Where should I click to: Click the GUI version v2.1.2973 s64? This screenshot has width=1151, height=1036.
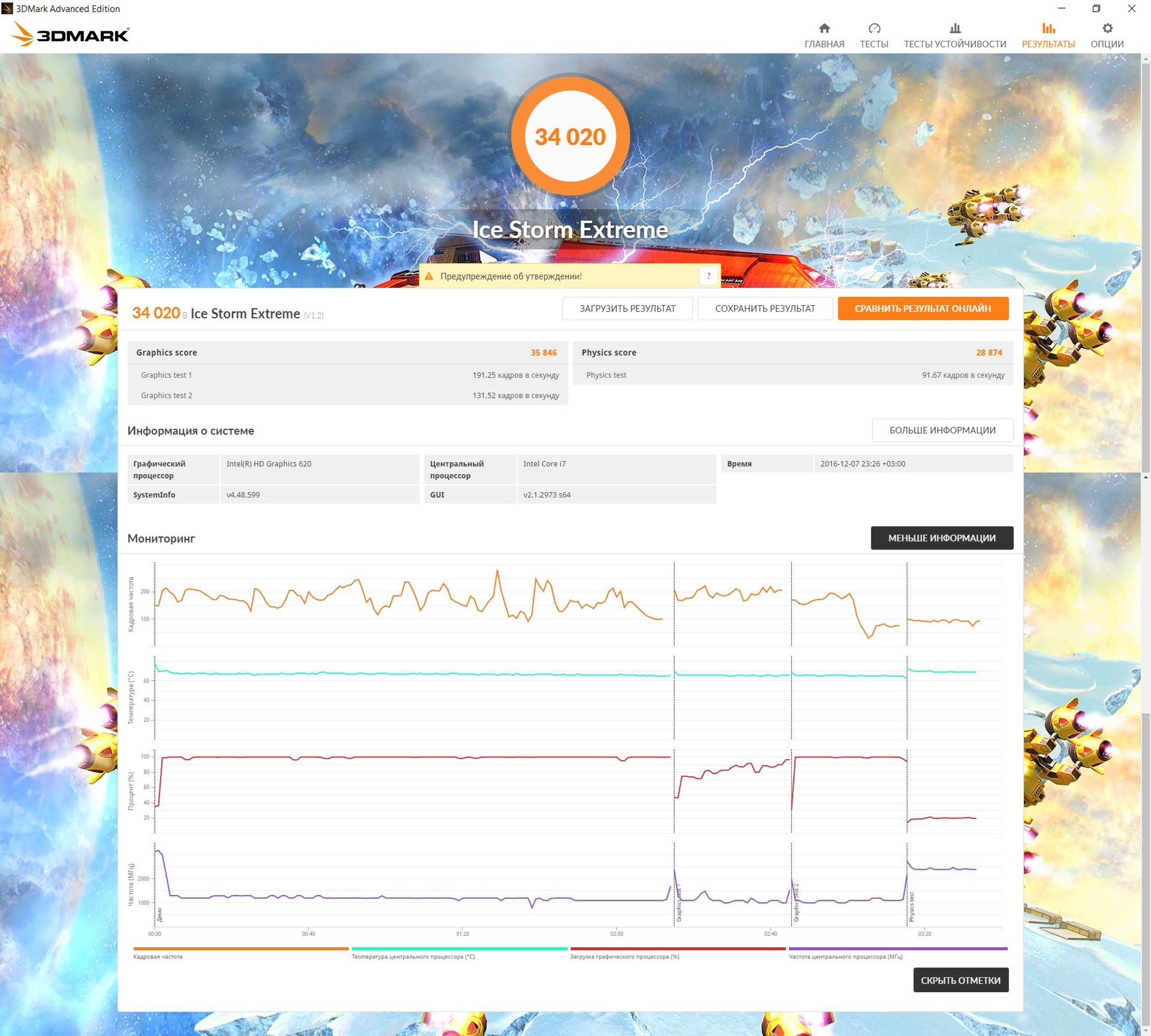(547, 494)
